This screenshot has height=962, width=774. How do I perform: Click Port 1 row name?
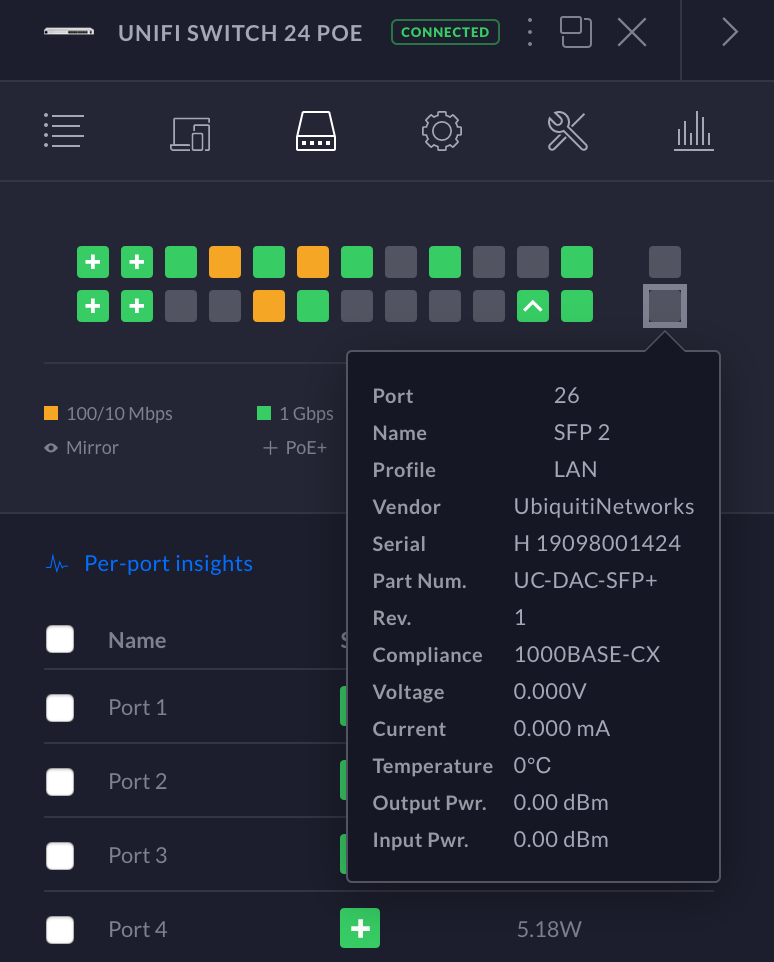(137, 707)
